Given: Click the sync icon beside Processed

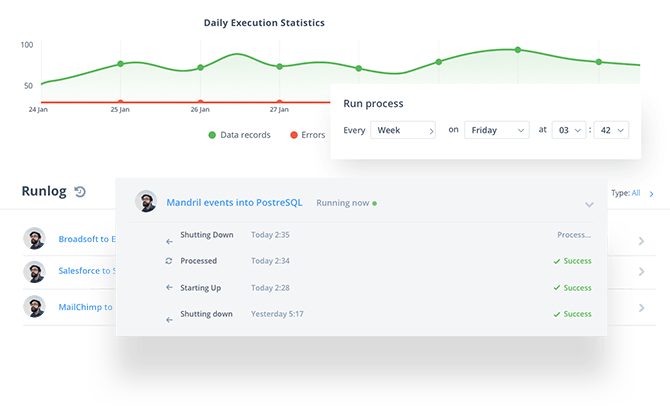Looking at the screenshot, I should (169, 261).
